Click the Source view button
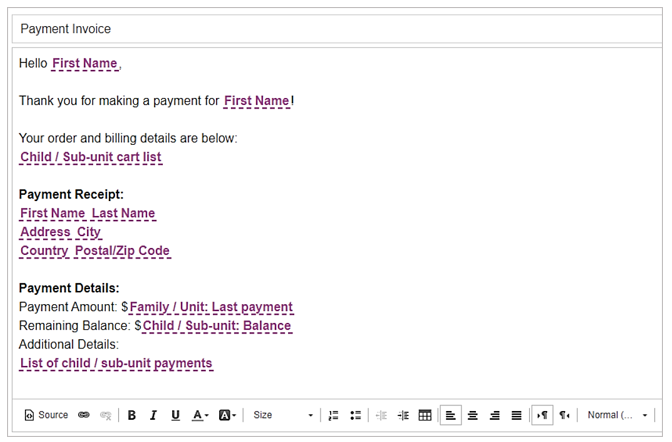Image resolution: width=672 pixels, height=442 pixels. [x=46, y=415]
